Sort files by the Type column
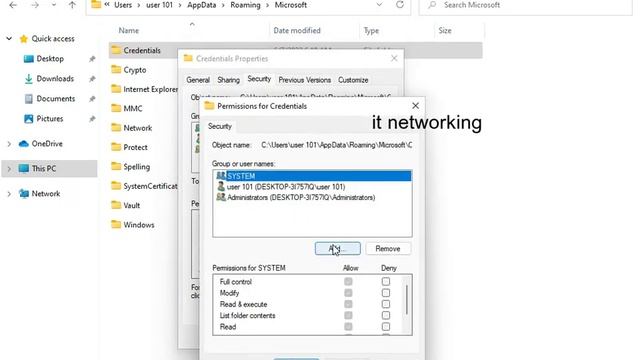This screenshot has width=640, height=360. click(371, 31)
